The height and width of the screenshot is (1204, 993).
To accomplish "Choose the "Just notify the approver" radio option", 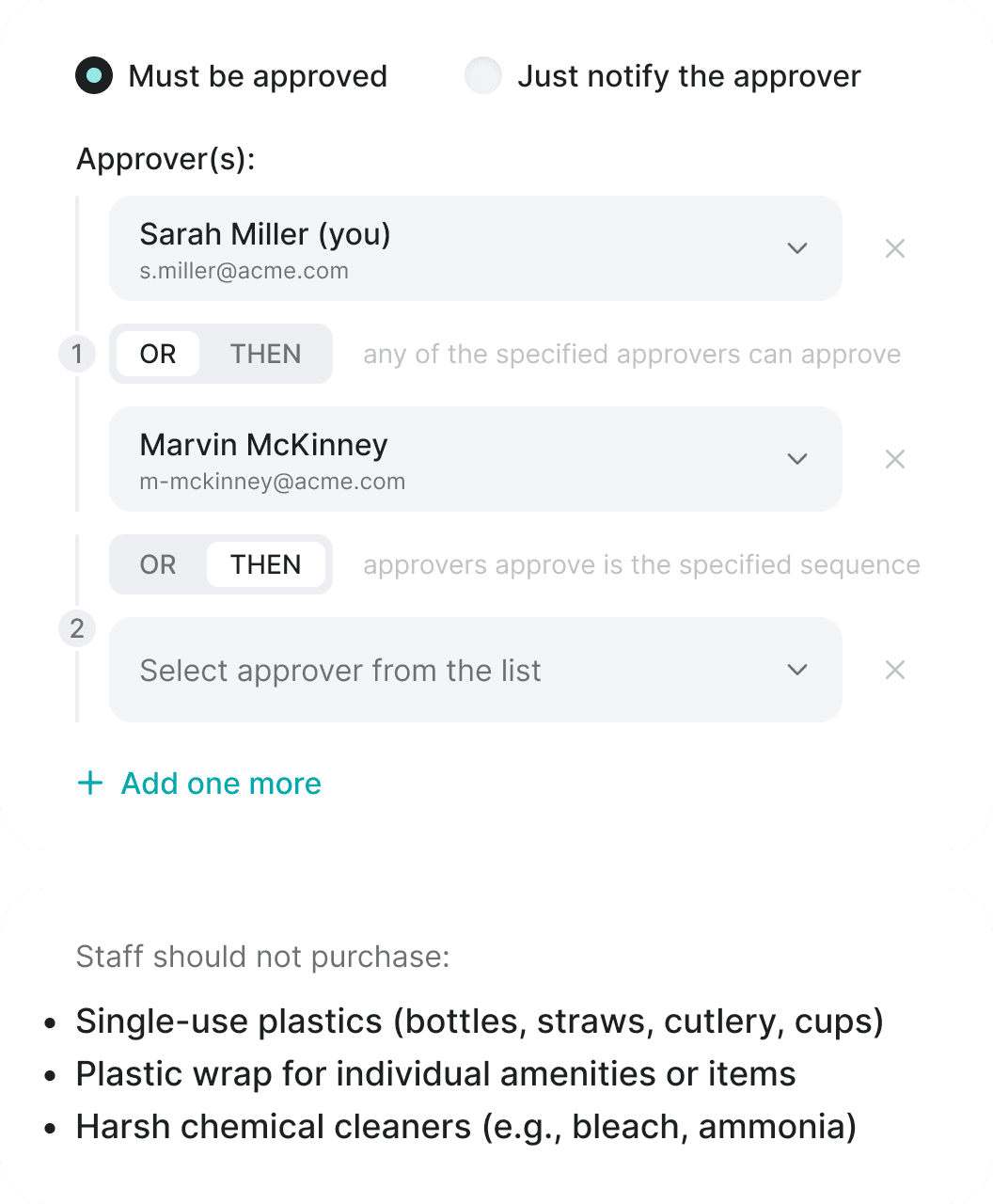I will pos(483,76).
